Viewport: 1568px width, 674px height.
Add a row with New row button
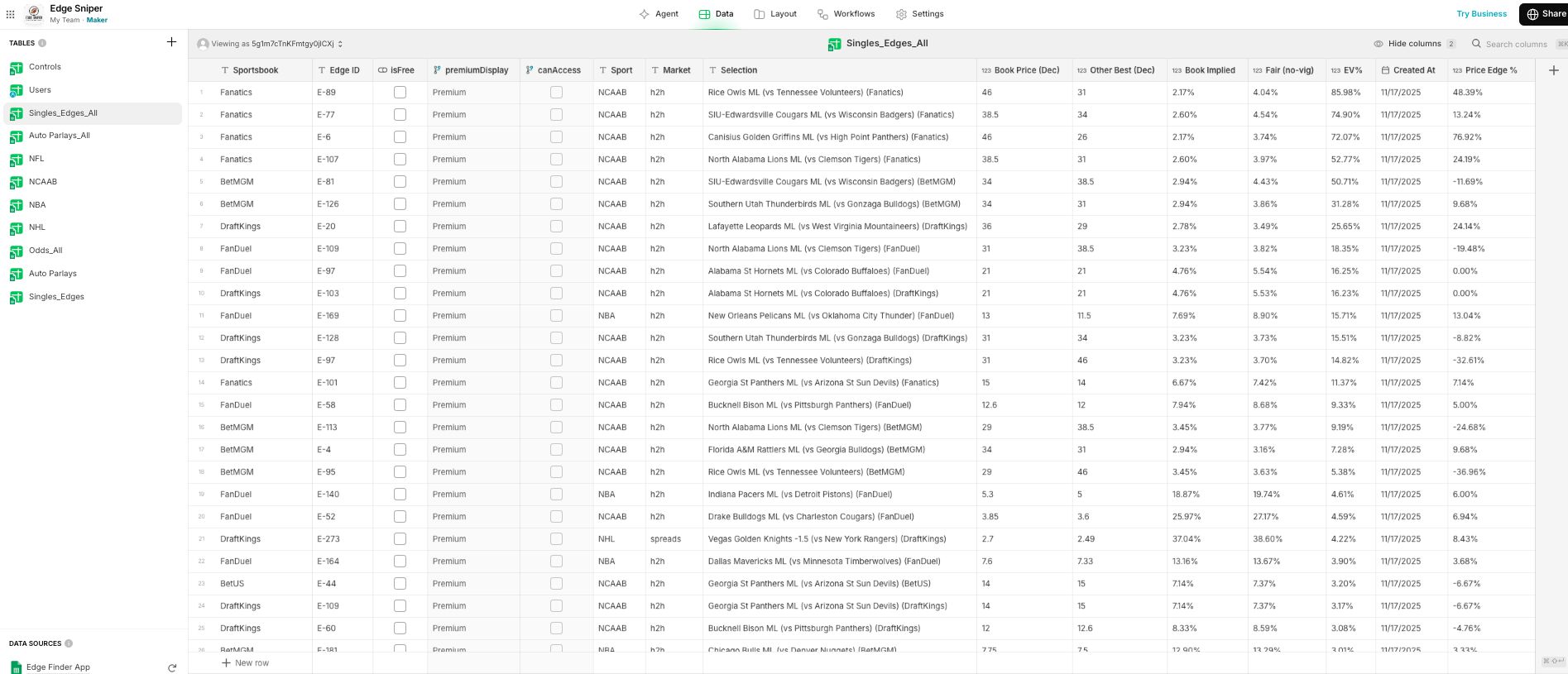tap(245, 663)
